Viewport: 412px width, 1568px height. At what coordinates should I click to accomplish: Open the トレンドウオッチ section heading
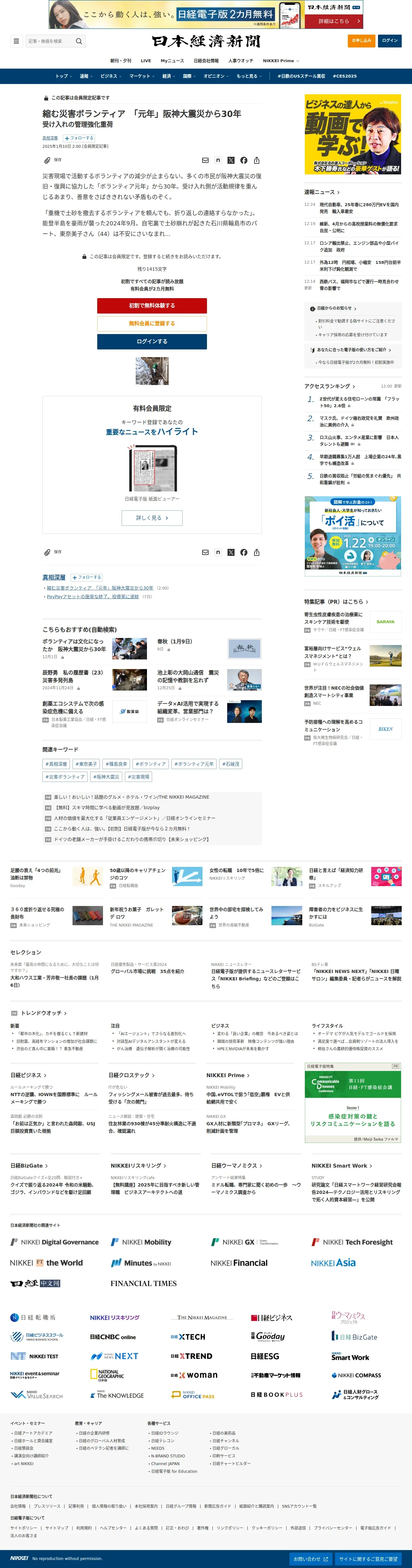44,1013
